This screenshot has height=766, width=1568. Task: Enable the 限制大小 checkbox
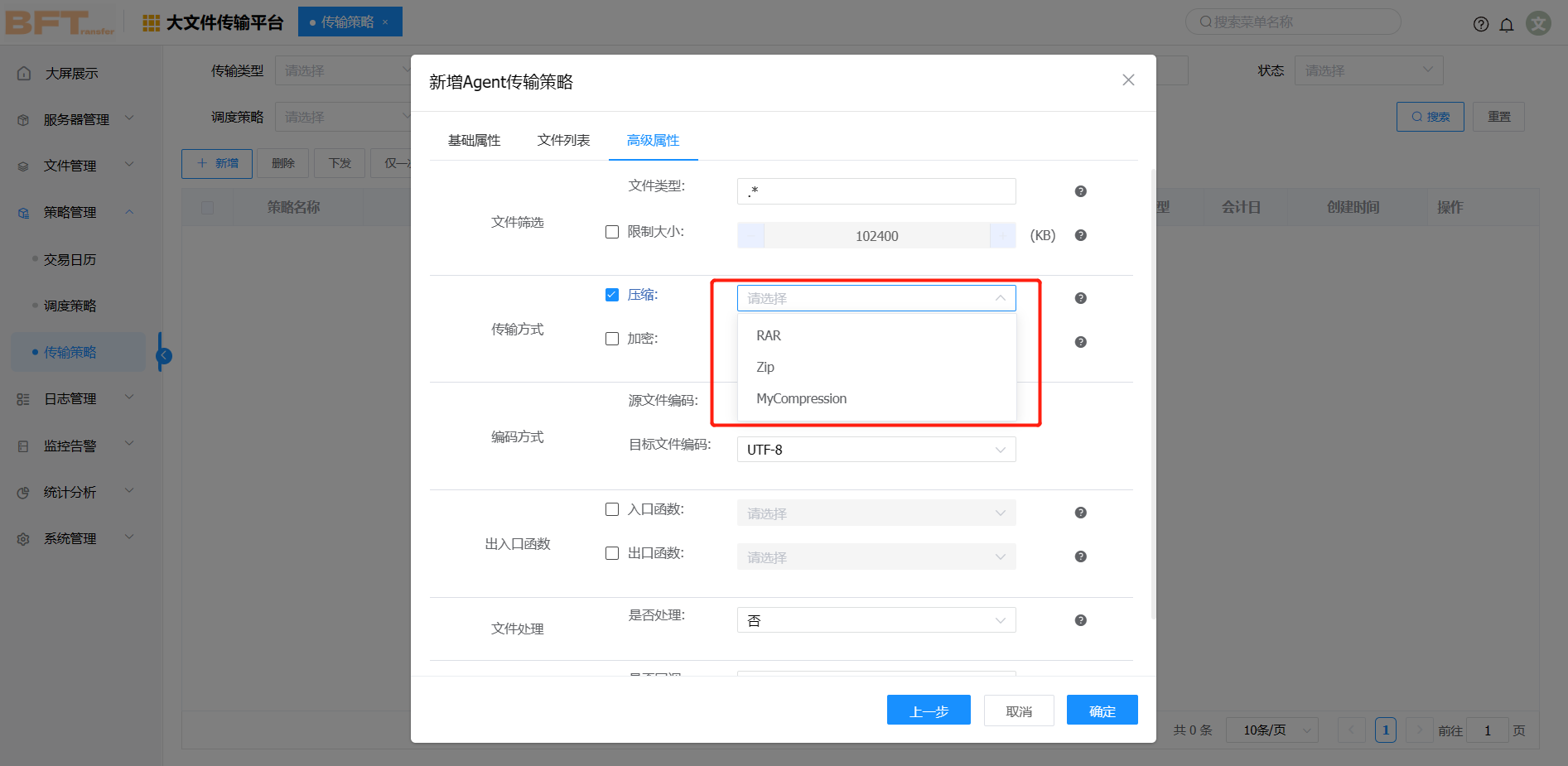(x=612, y=232)
